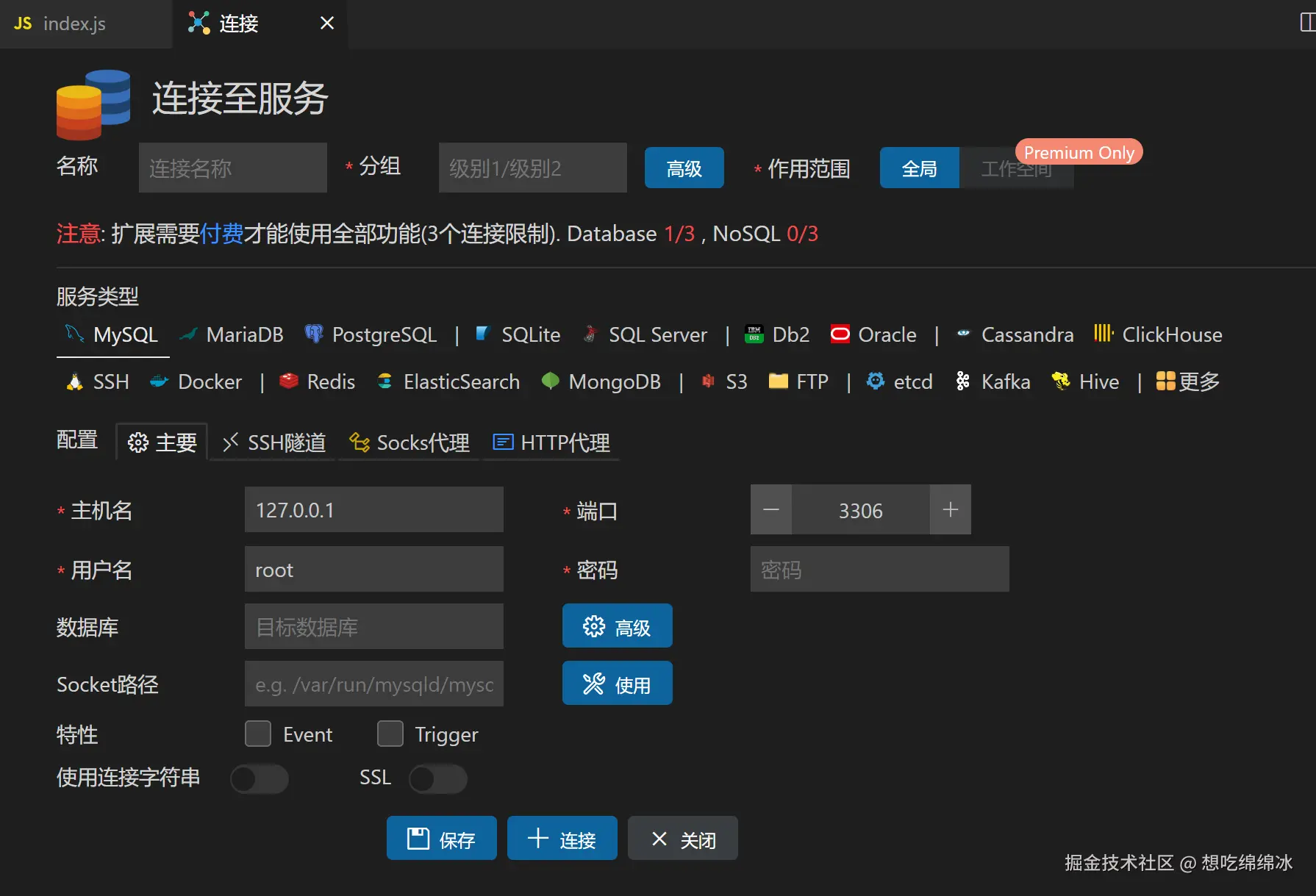Screen dimensions: 1316x896
Task: Pick the Oracle service icon
Action: 840,334
